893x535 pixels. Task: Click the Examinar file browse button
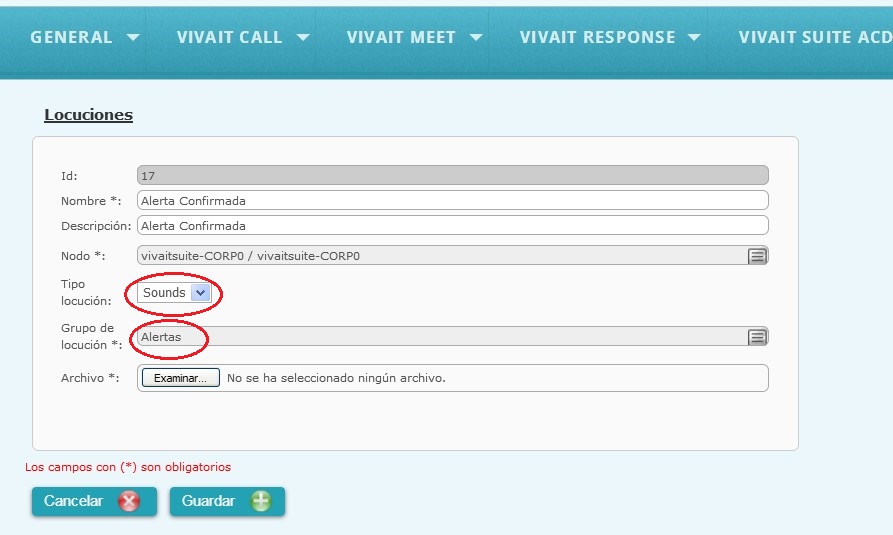point(181,378)
